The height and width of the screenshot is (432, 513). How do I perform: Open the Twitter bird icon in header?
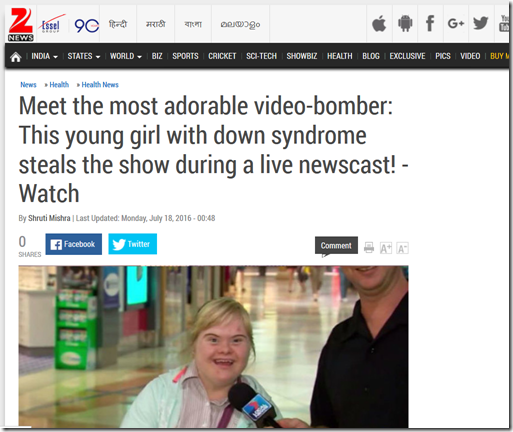tap(480, 23)
